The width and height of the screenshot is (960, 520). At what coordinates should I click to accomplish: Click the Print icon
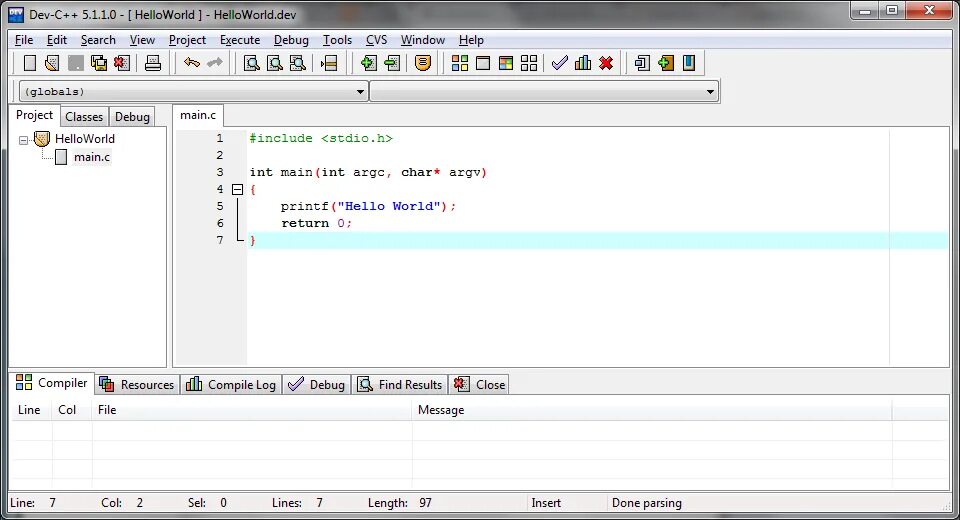(152, 63)
